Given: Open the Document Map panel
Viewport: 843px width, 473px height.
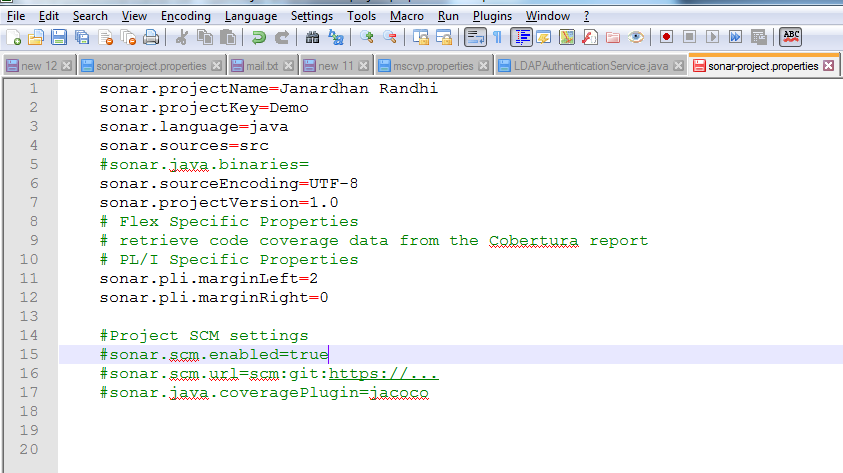Looking at the screenshot, I should click(x=567, y=37).
